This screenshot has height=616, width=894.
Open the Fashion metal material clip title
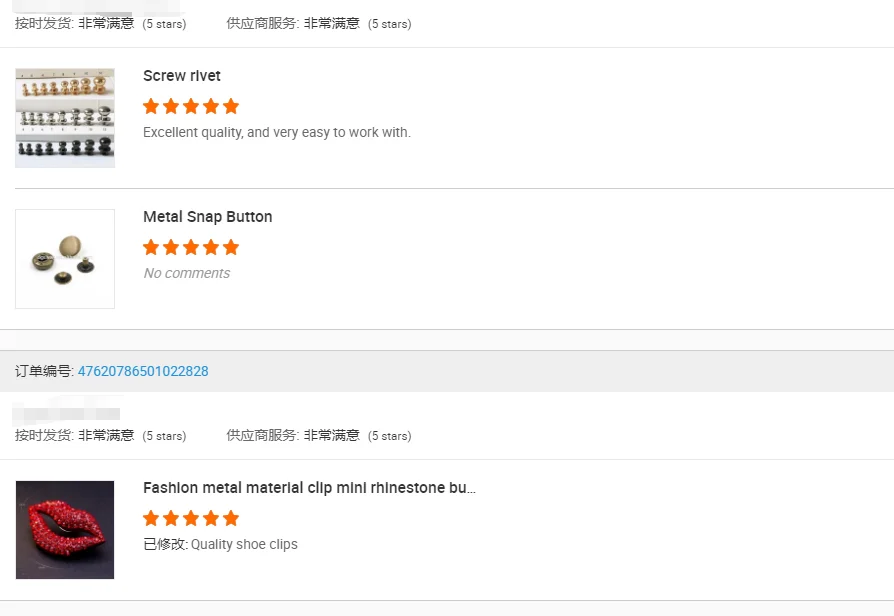tap(309, 488)
